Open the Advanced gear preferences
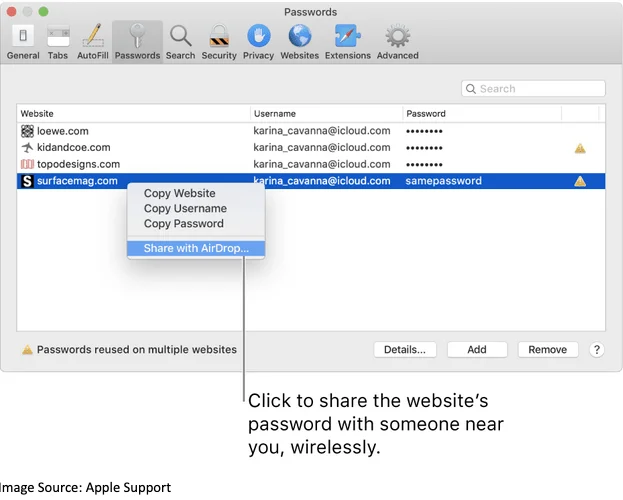The image size is (623, 500). tap(397, 41)
